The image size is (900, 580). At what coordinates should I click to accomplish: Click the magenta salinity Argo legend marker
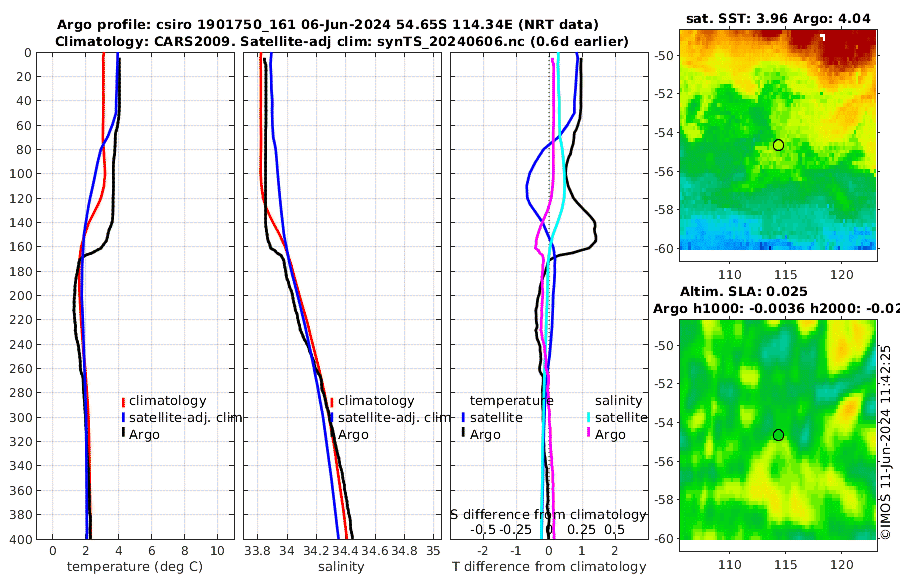588,434
